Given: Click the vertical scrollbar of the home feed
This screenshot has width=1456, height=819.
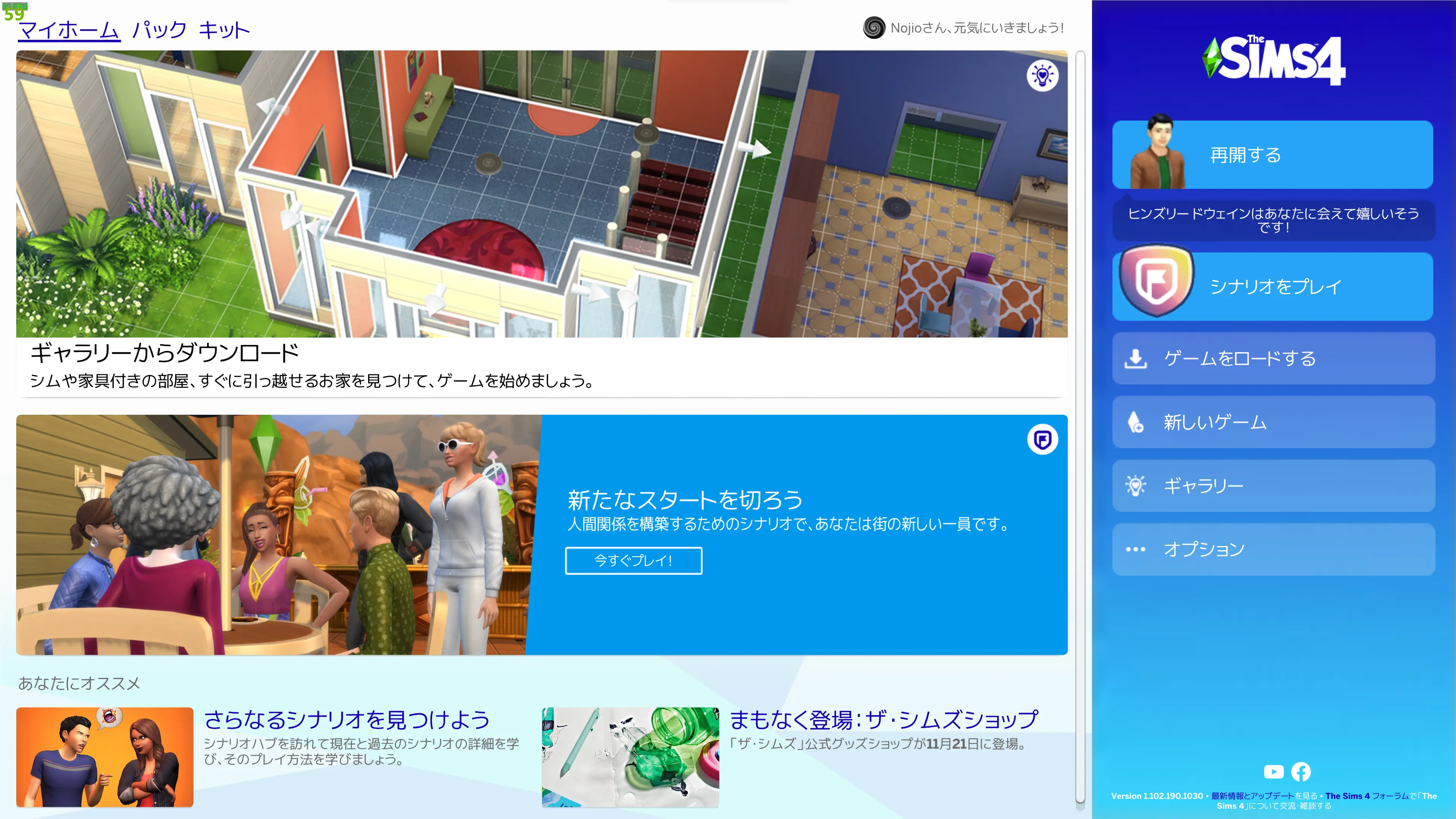Looking at the screenshot, I should [x=1079, y=427].
